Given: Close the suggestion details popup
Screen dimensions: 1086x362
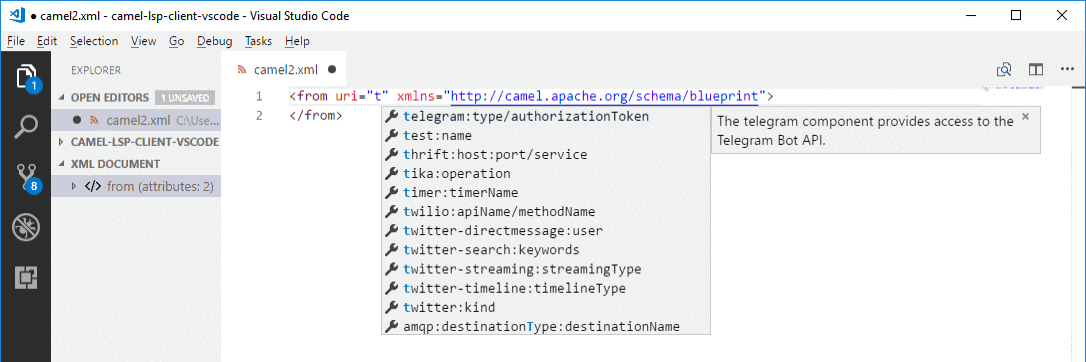Looking at the screenshot, I should point(1026,116).
